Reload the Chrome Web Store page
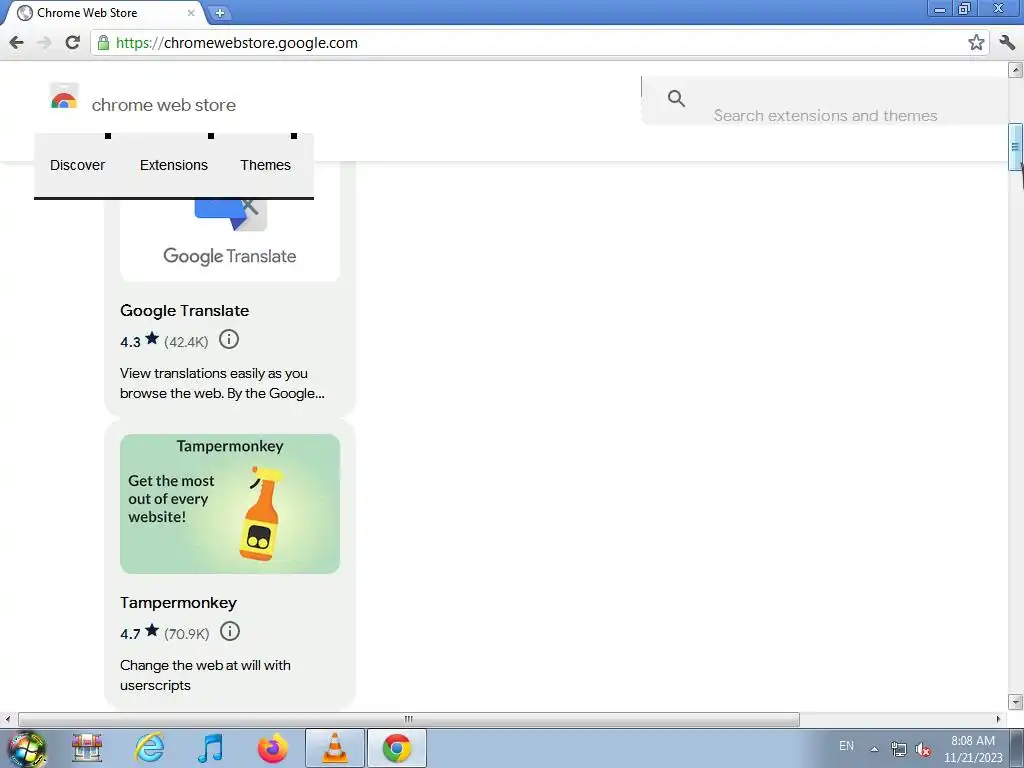The width and height of the screenshot is (1024, 768). click(x=72, y=43)
